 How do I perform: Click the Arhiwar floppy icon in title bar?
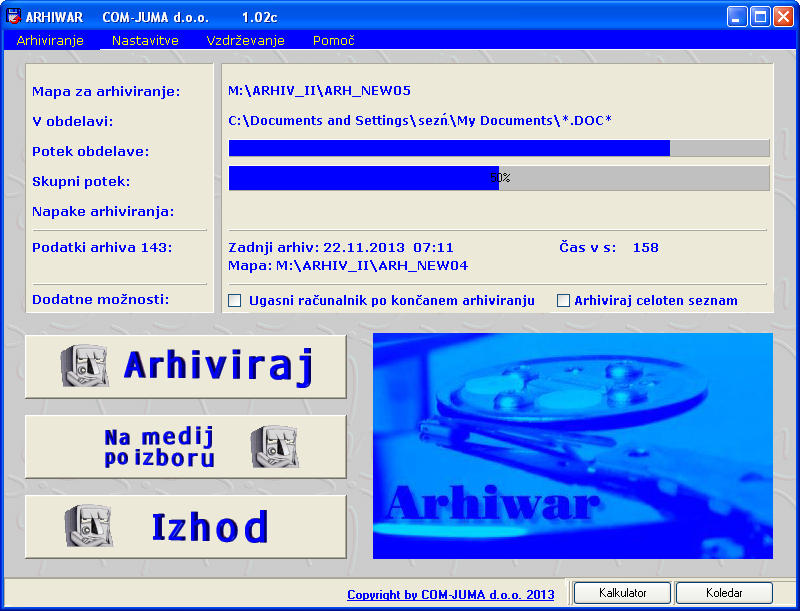tap(14, 17)
